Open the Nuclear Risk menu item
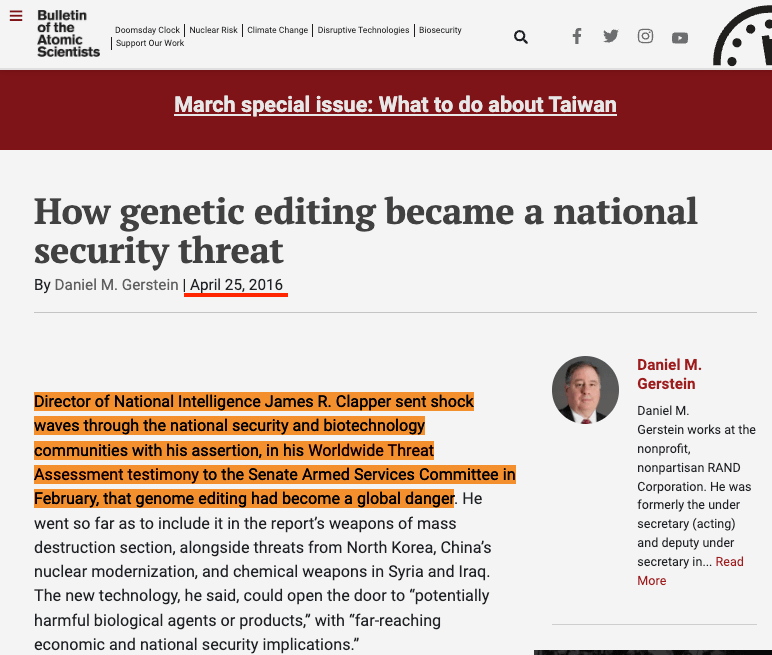The height and width of the screenshot is (655, 772). coord(214,30)
